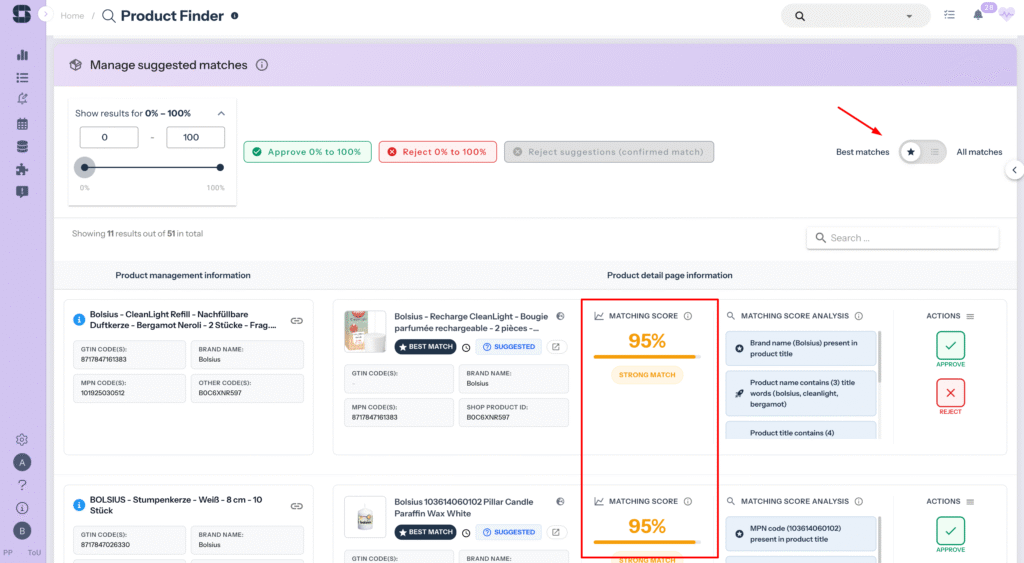Click the puzzle piece integrations icon

(22, 169)
